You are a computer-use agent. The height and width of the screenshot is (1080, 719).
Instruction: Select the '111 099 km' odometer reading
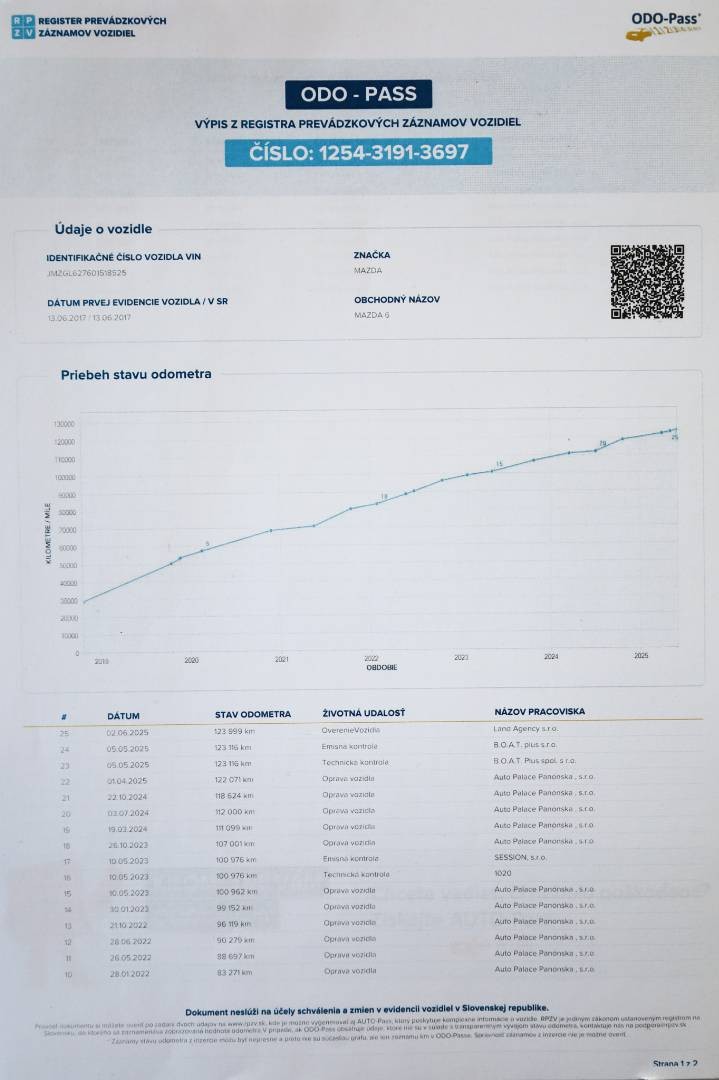coord(234,828)
